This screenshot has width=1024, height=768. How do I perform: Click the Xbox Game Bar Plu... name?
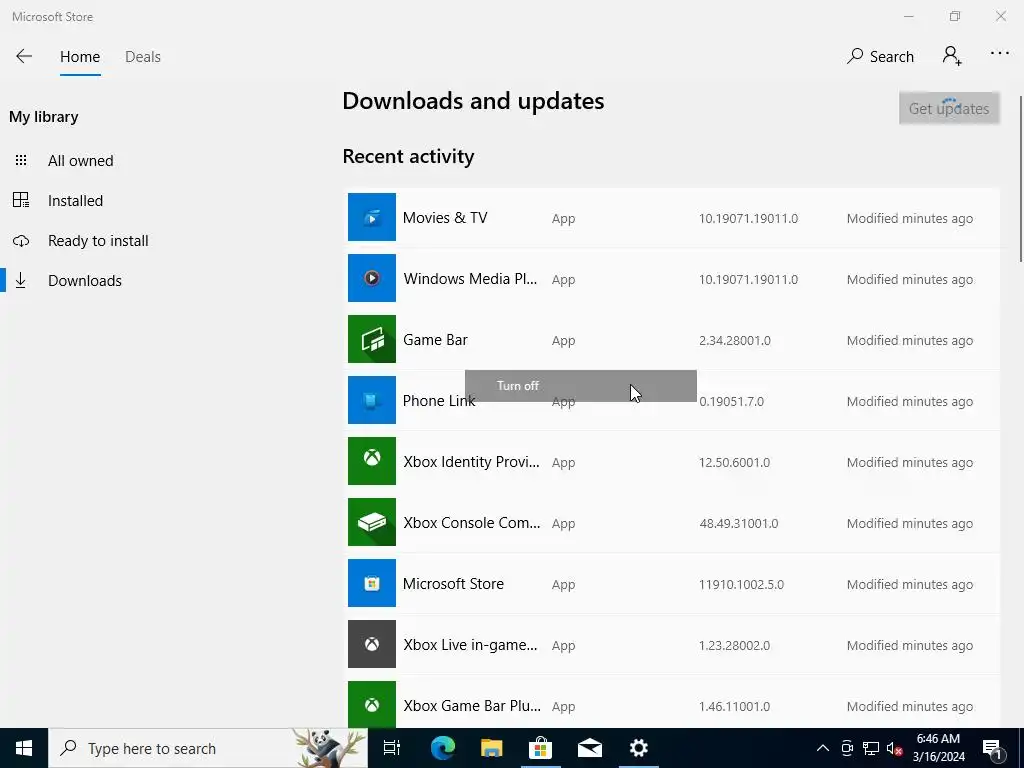[x=472, y=706]
